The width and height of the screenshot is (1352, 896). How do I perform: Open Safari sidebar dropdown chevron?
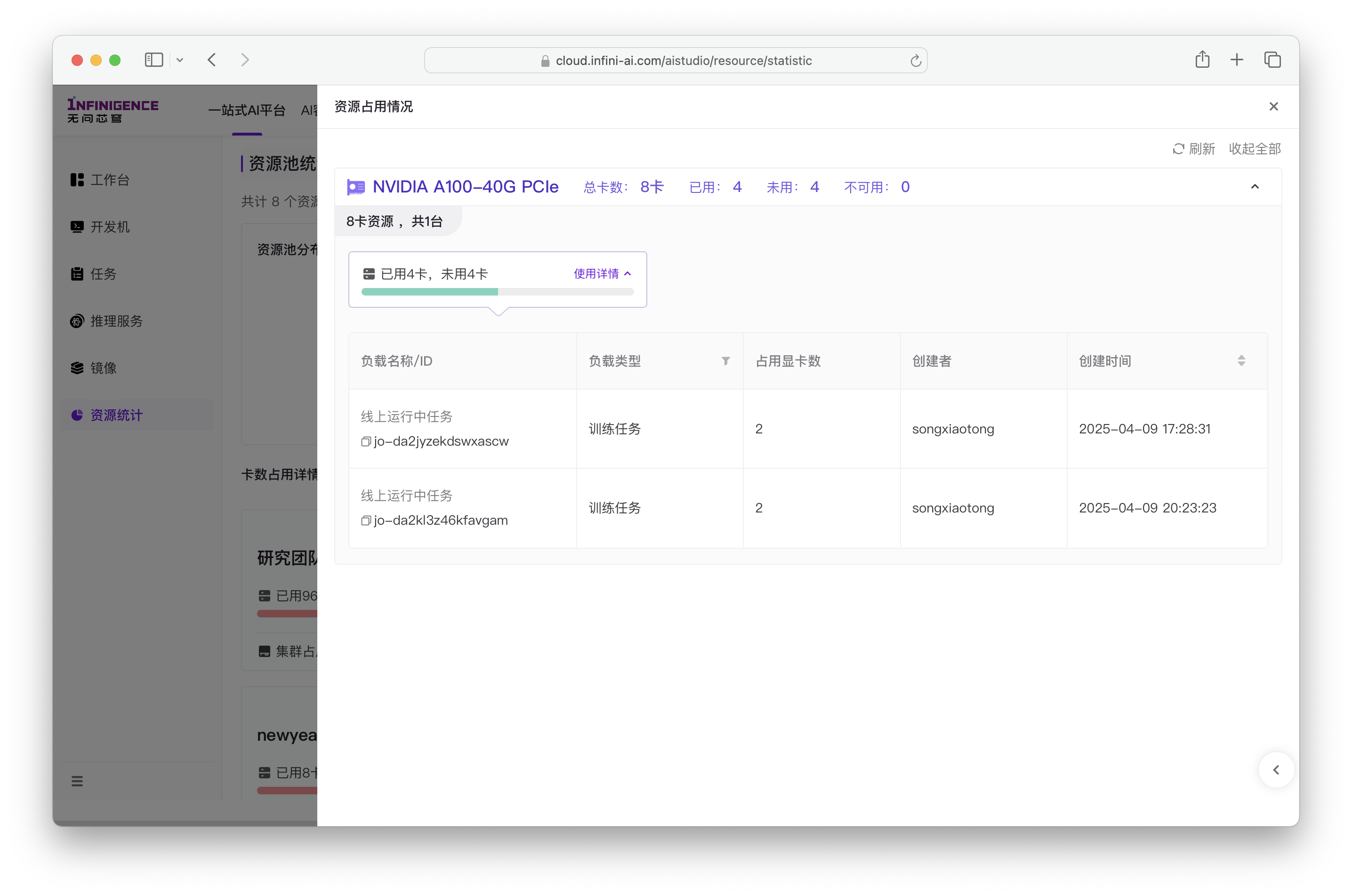pos(179,60)
